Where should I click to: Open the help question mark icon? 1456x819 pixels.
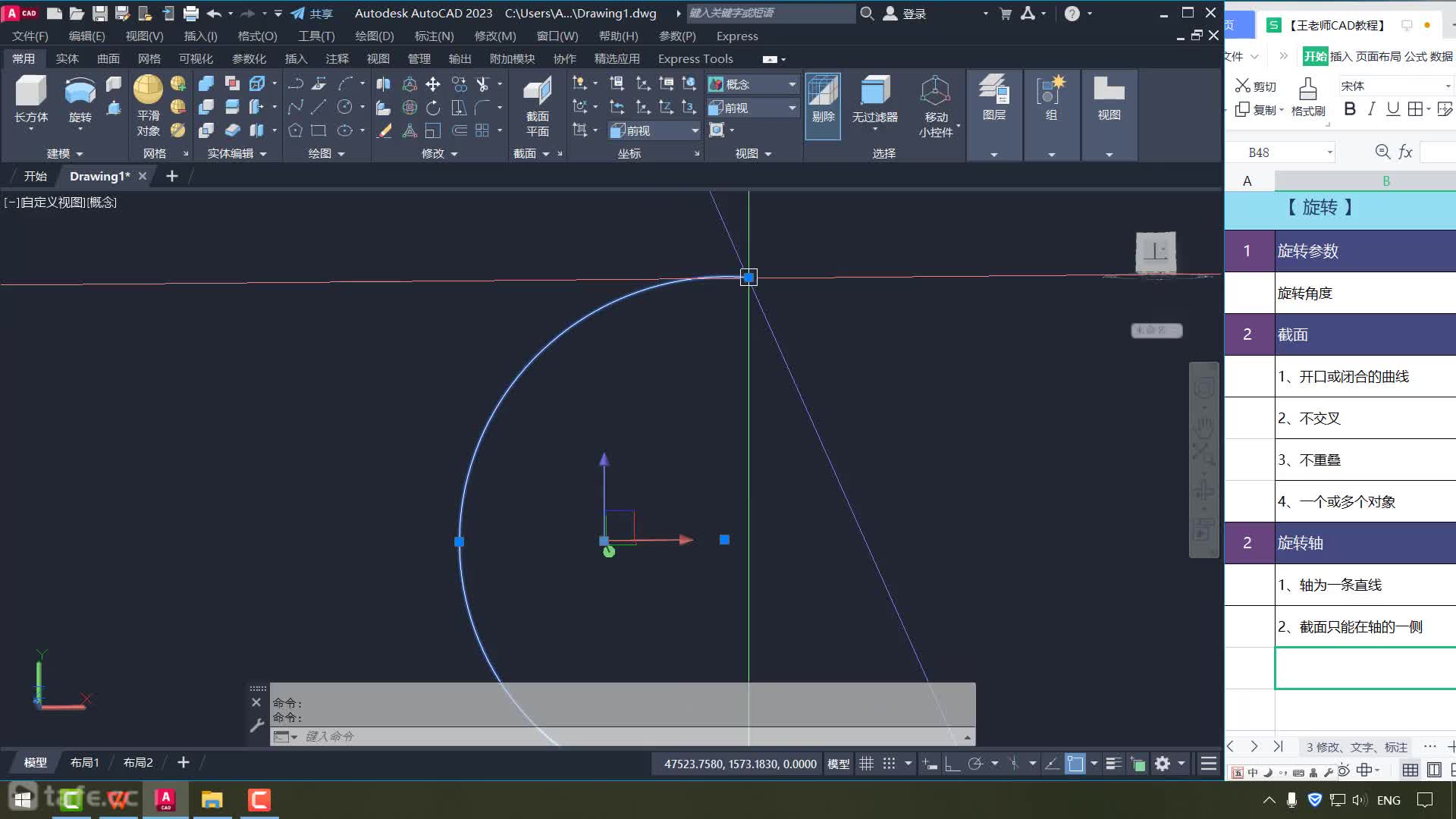(1072, 13)
